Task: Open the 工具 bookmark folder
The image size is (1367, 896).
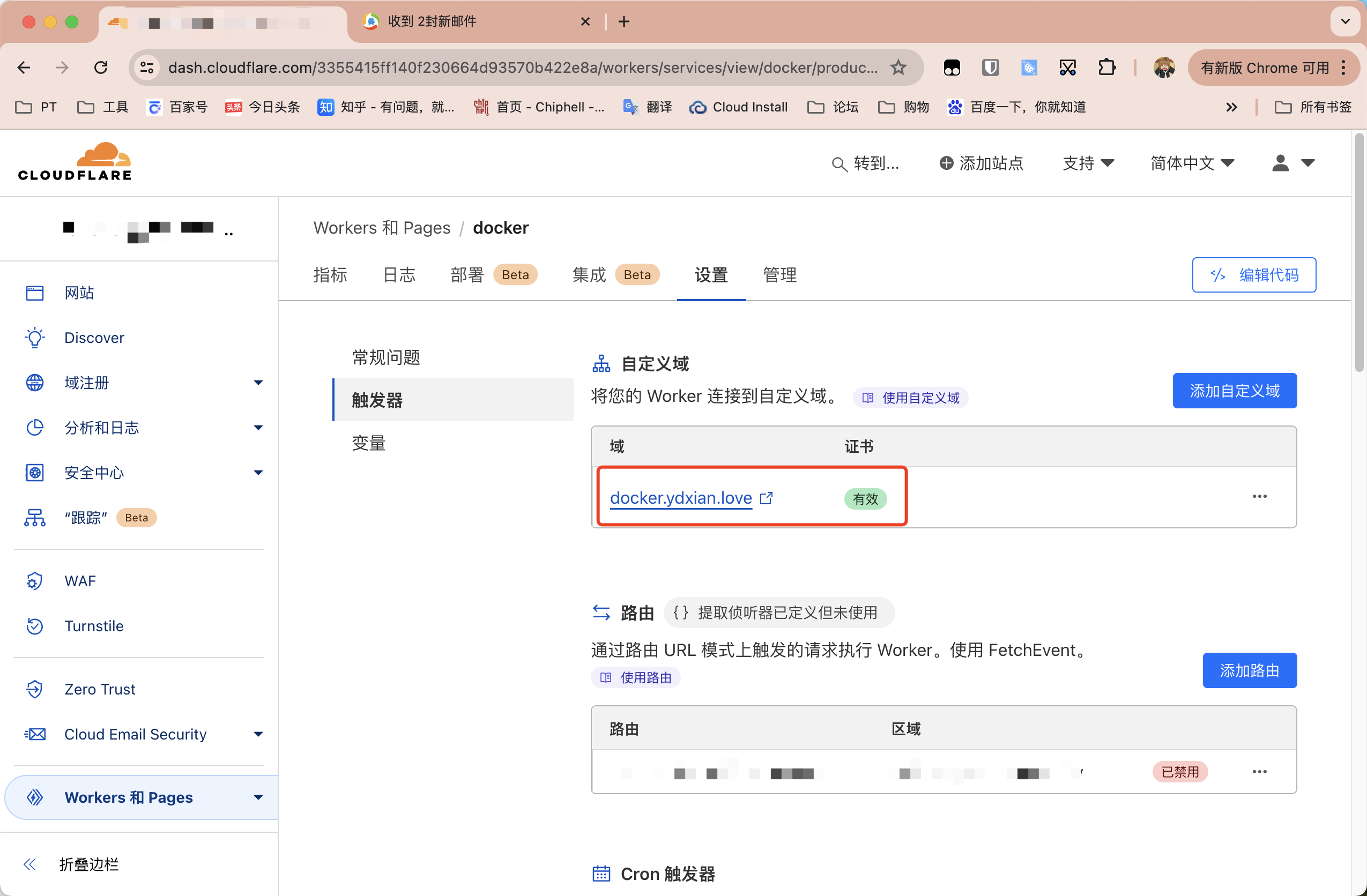Action: tap(103, 107)
